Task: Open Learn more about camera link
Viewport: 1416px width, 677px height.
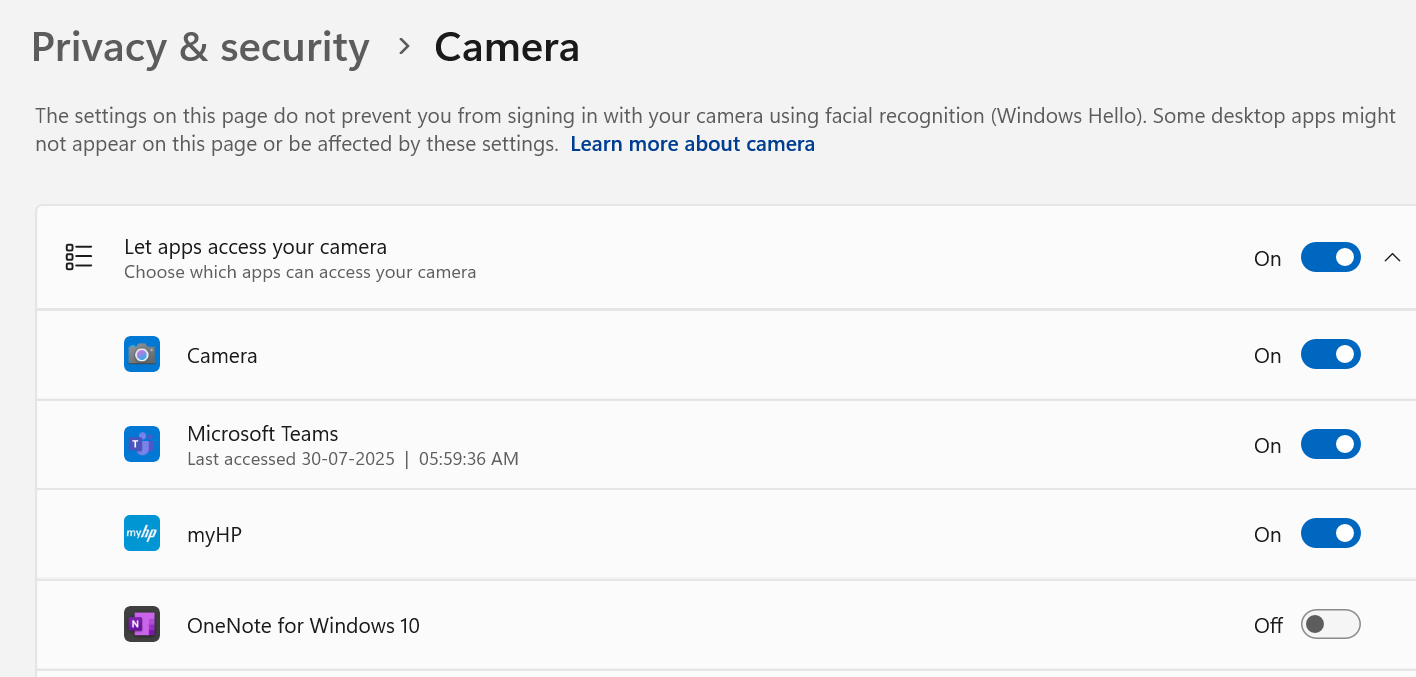Action: (x=692, y=144)
